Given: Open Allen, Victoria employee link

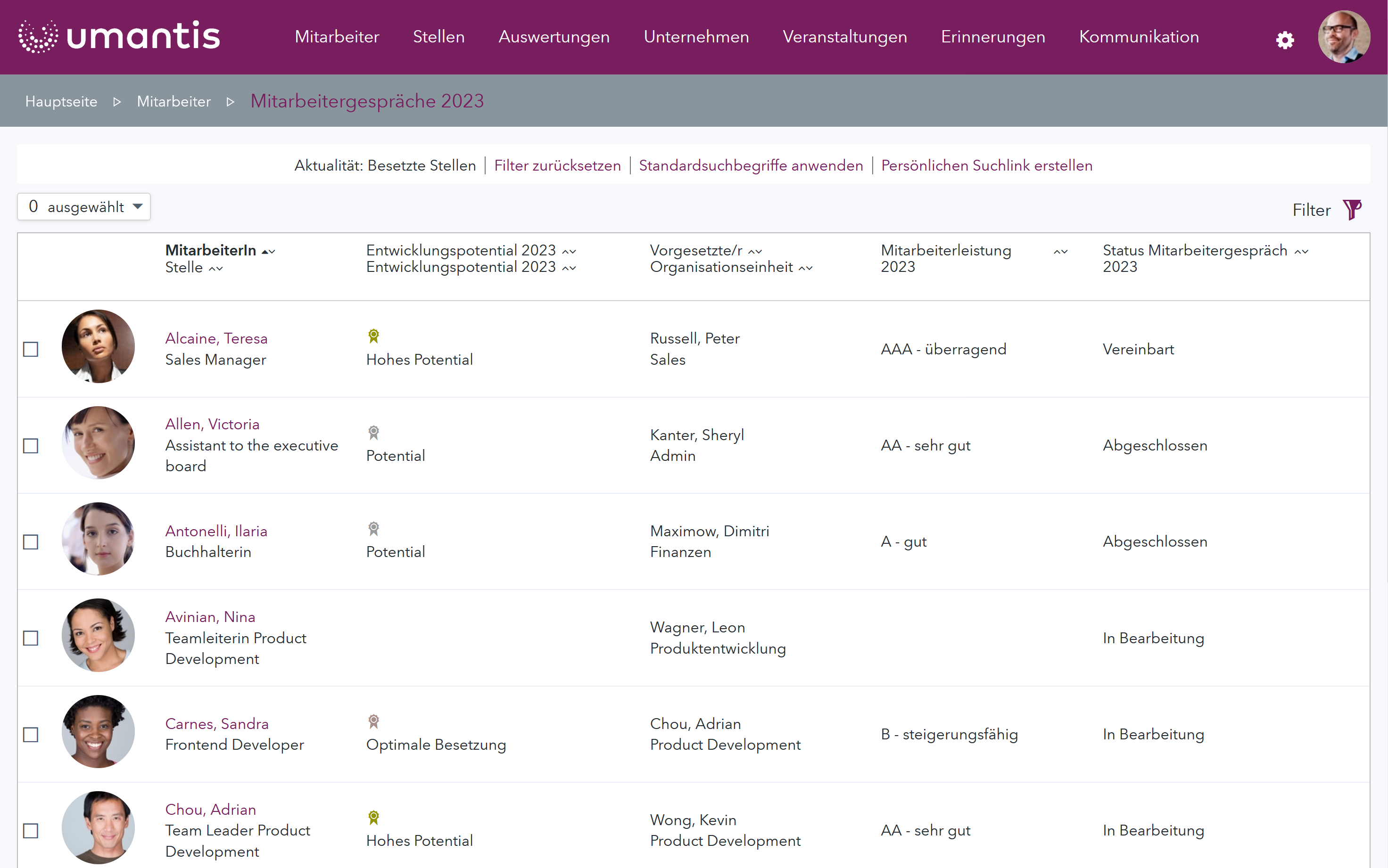Looking at the screenshot, I should (x=212, y=424).
